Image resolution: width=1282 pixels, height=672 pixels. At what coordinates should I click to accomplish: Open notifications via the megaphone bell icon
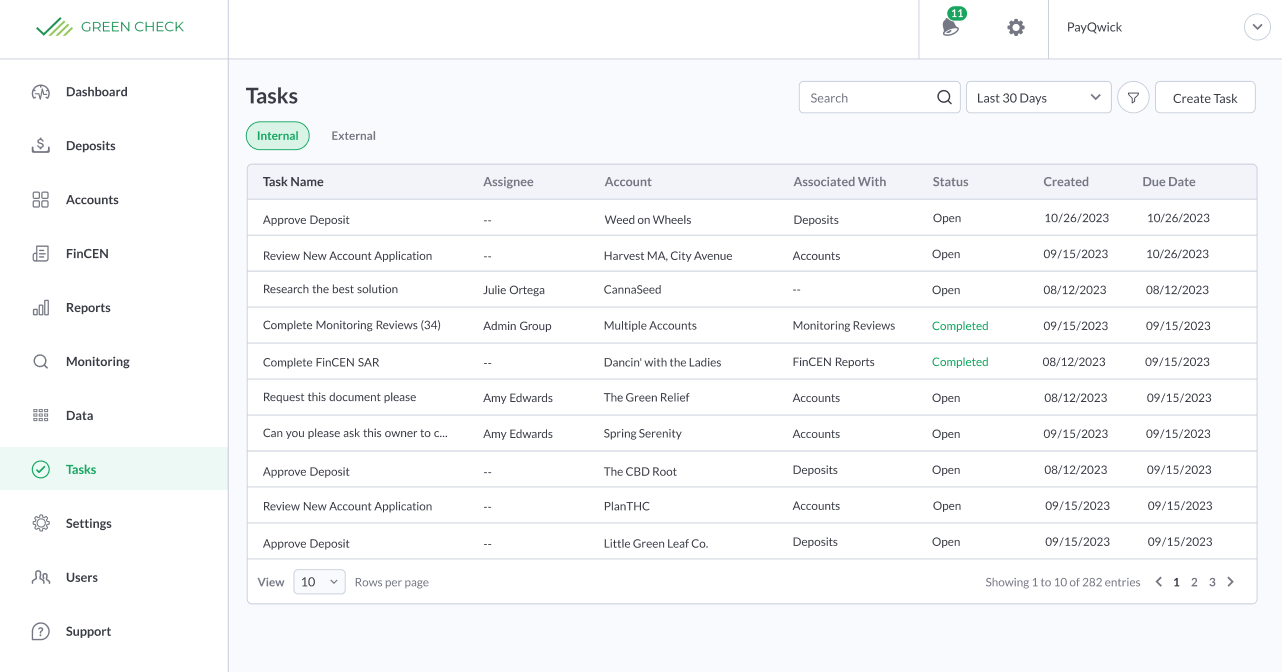click(x=950, y=27)
